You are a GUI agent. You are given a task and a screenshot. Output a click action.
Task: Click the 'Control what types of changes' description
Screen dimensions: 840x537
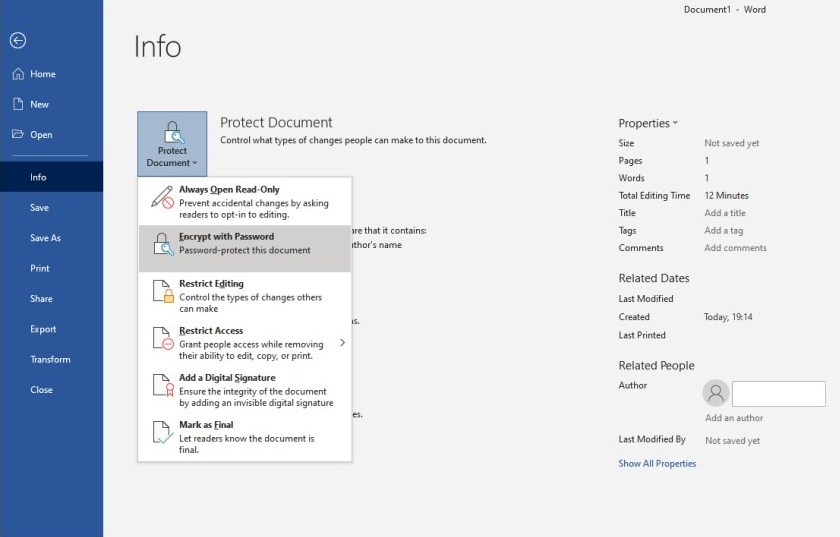point(354,140)
